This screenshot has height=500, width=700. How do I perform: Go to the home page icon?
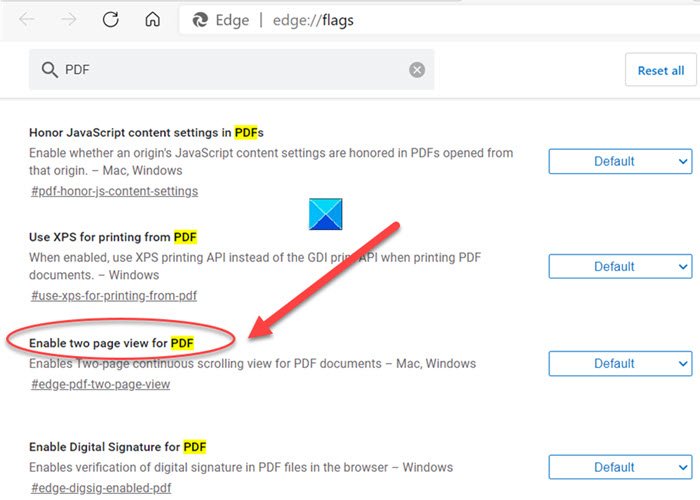point(153,19)
